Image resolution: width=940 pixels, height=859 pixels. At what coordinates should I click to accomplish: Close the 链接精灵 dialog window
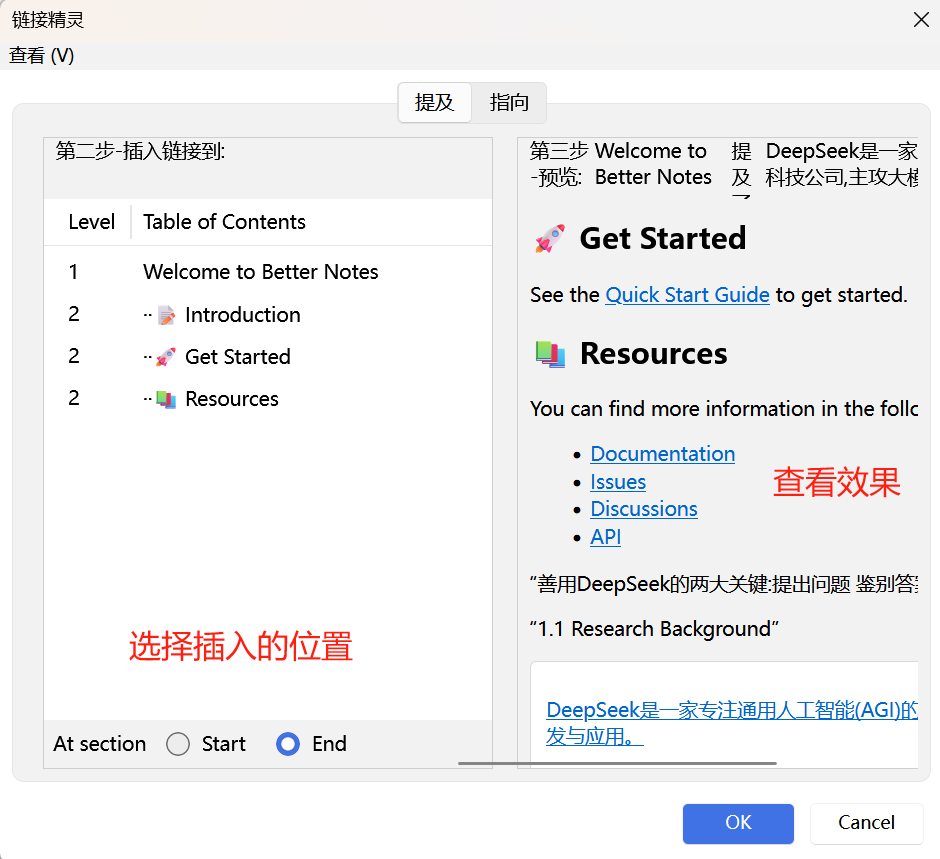[921, 20]
